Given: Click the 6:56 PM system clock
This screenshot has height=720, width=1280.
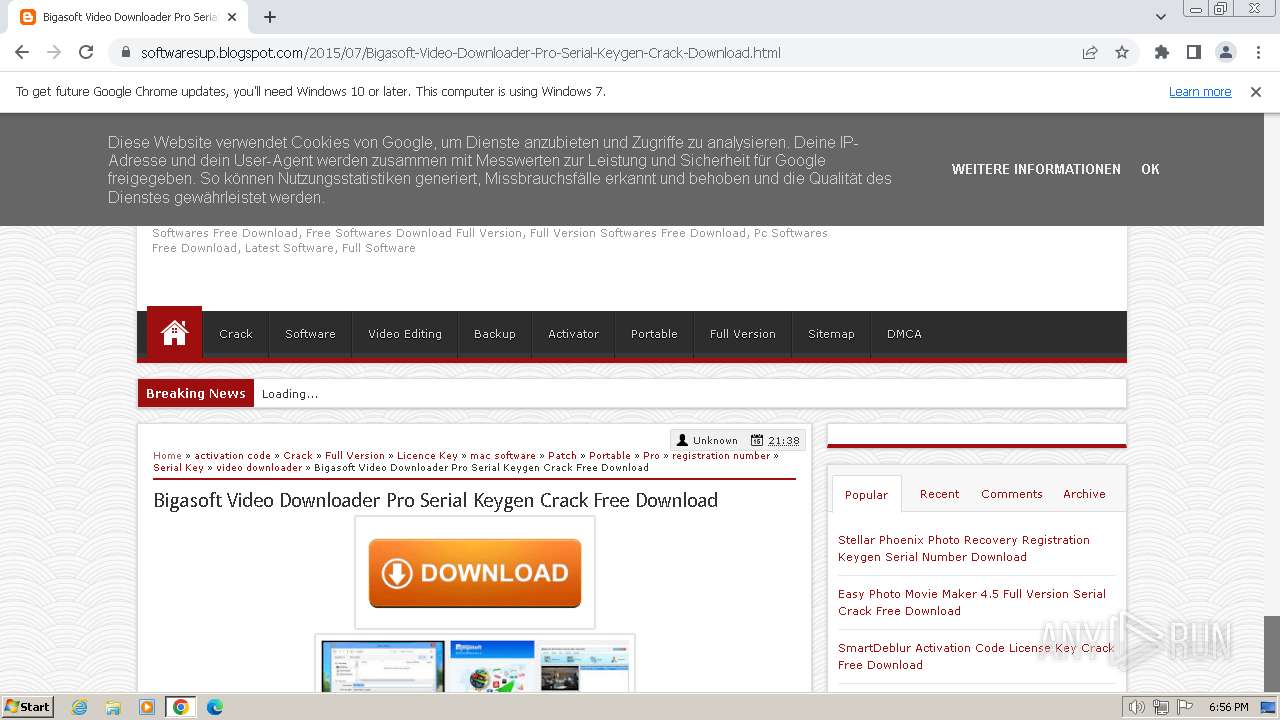Looking at the screenshot, I should (x=1228, y=707).
